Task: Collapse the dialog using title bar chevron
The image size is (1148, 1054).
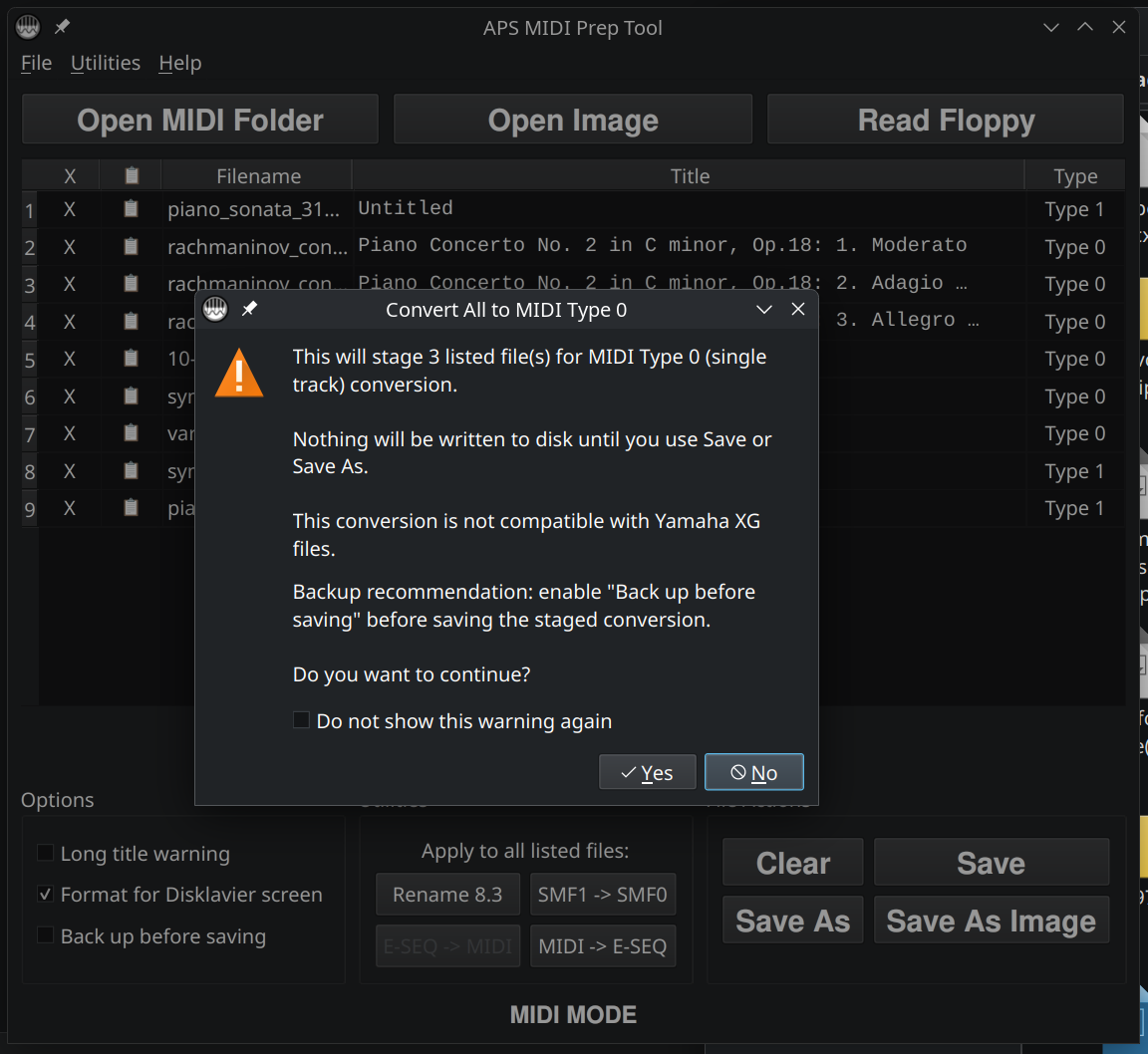Action: (x=764, y=310)
